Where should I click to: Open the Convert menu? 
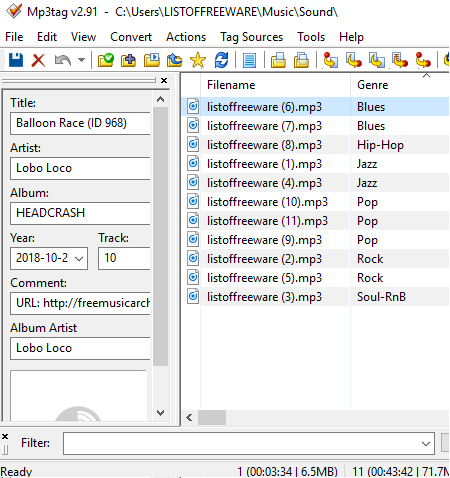[131, 37]
